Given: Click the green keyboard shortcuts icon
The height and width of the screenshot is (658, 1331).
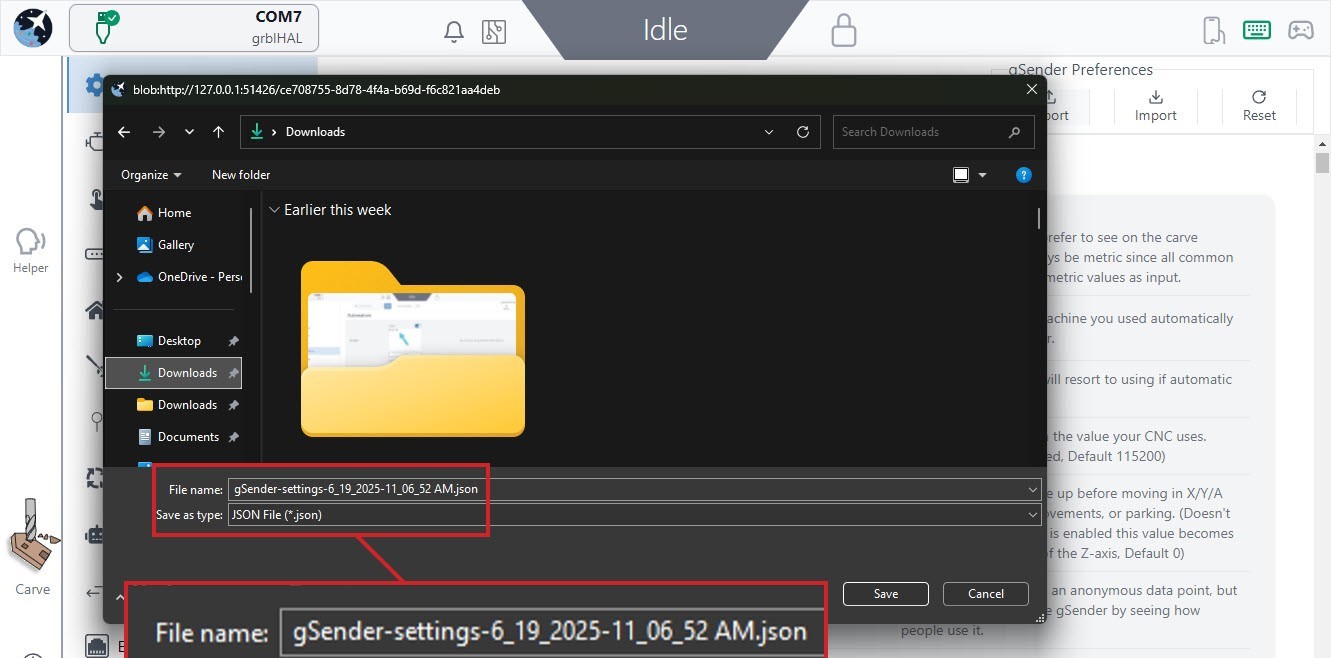Looking at the screenshot, I should (x=1256, y=30).
